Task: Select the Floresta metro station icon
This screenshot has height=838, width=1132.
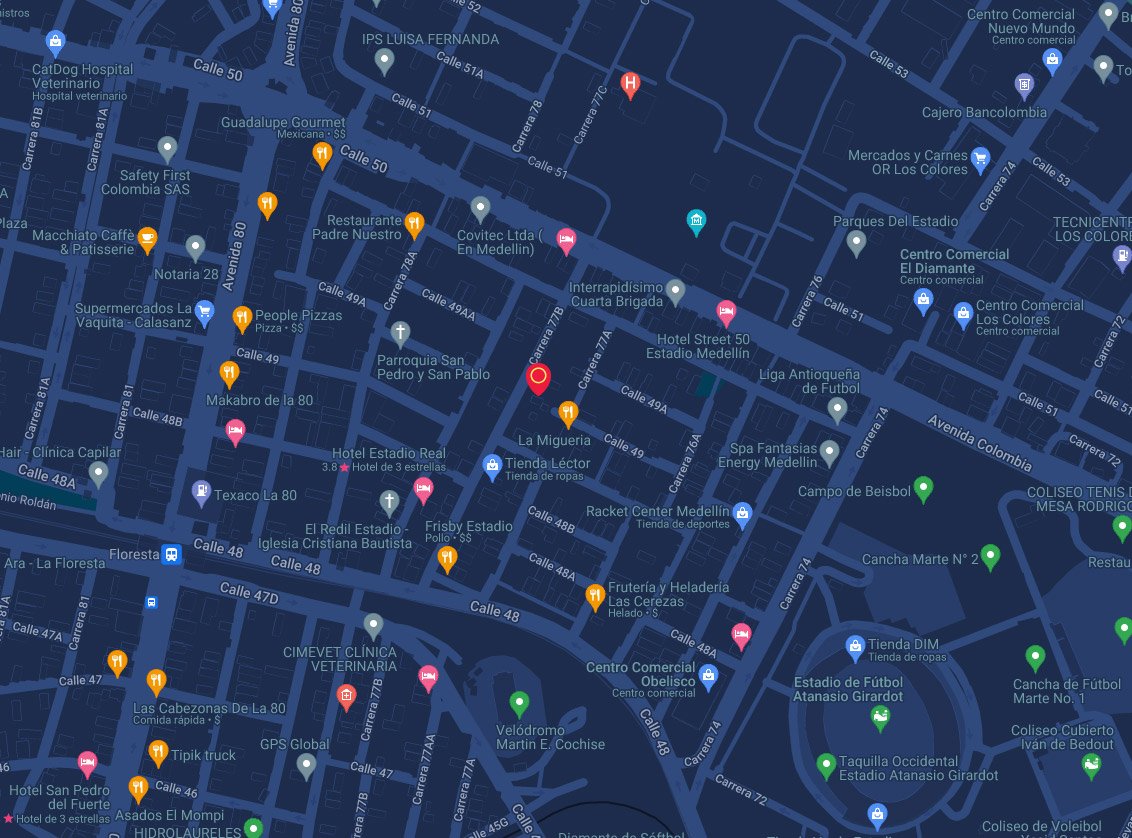Action: pos(172,554)
